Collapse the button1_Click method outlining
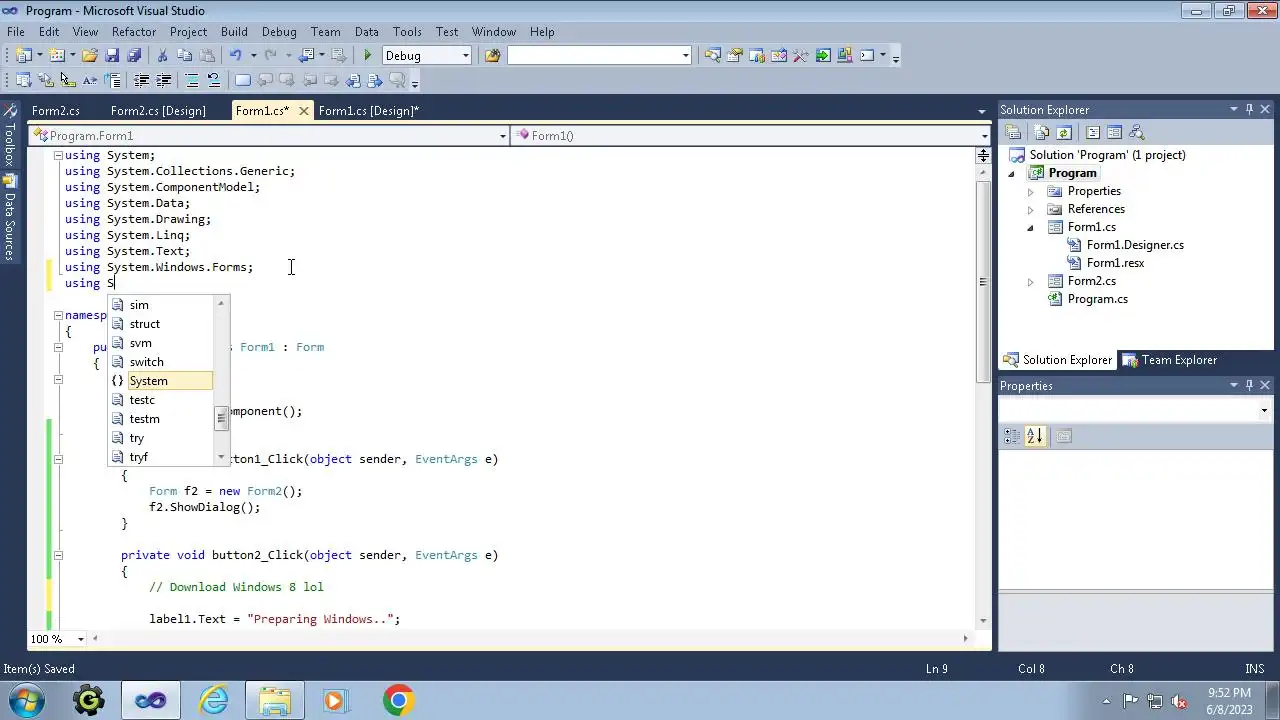1280x720 pixels. 58,459
